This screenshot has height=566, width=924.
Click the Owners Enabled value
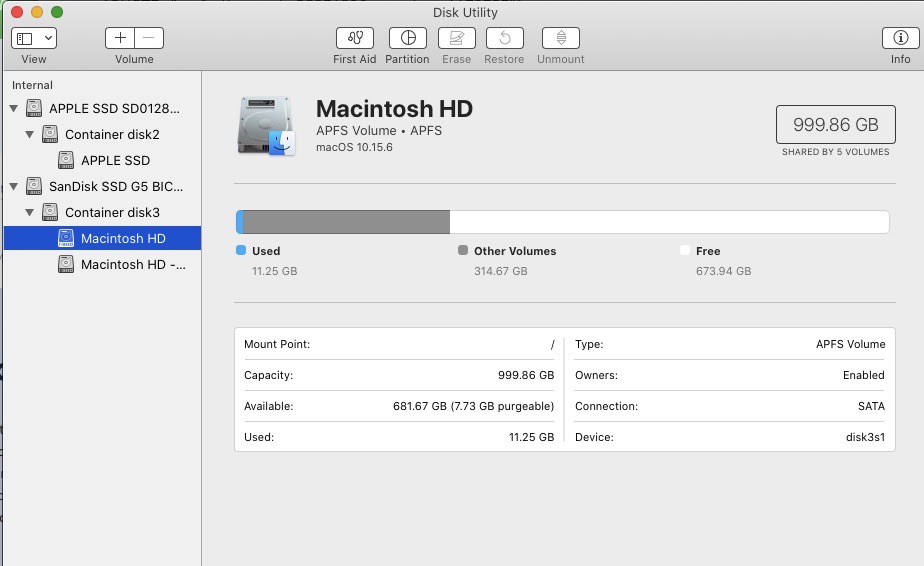(863, 375)
